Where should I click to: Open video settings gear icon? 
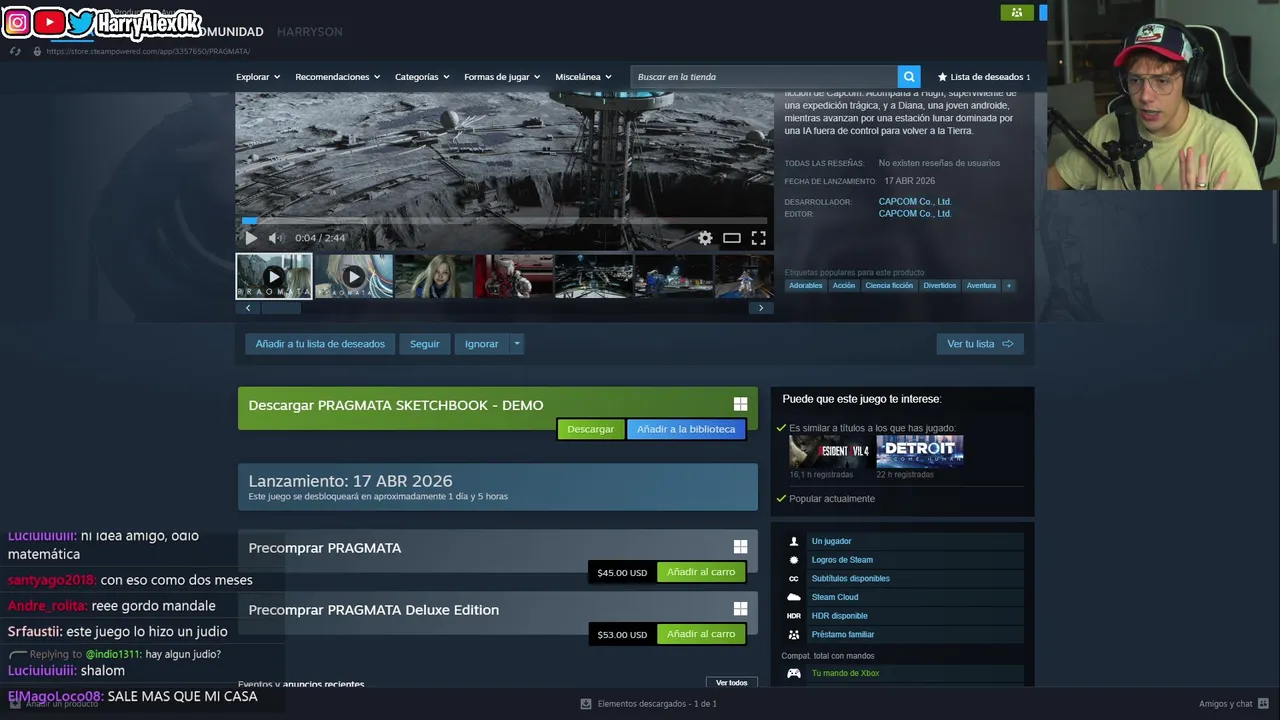(x=705, y=238)
